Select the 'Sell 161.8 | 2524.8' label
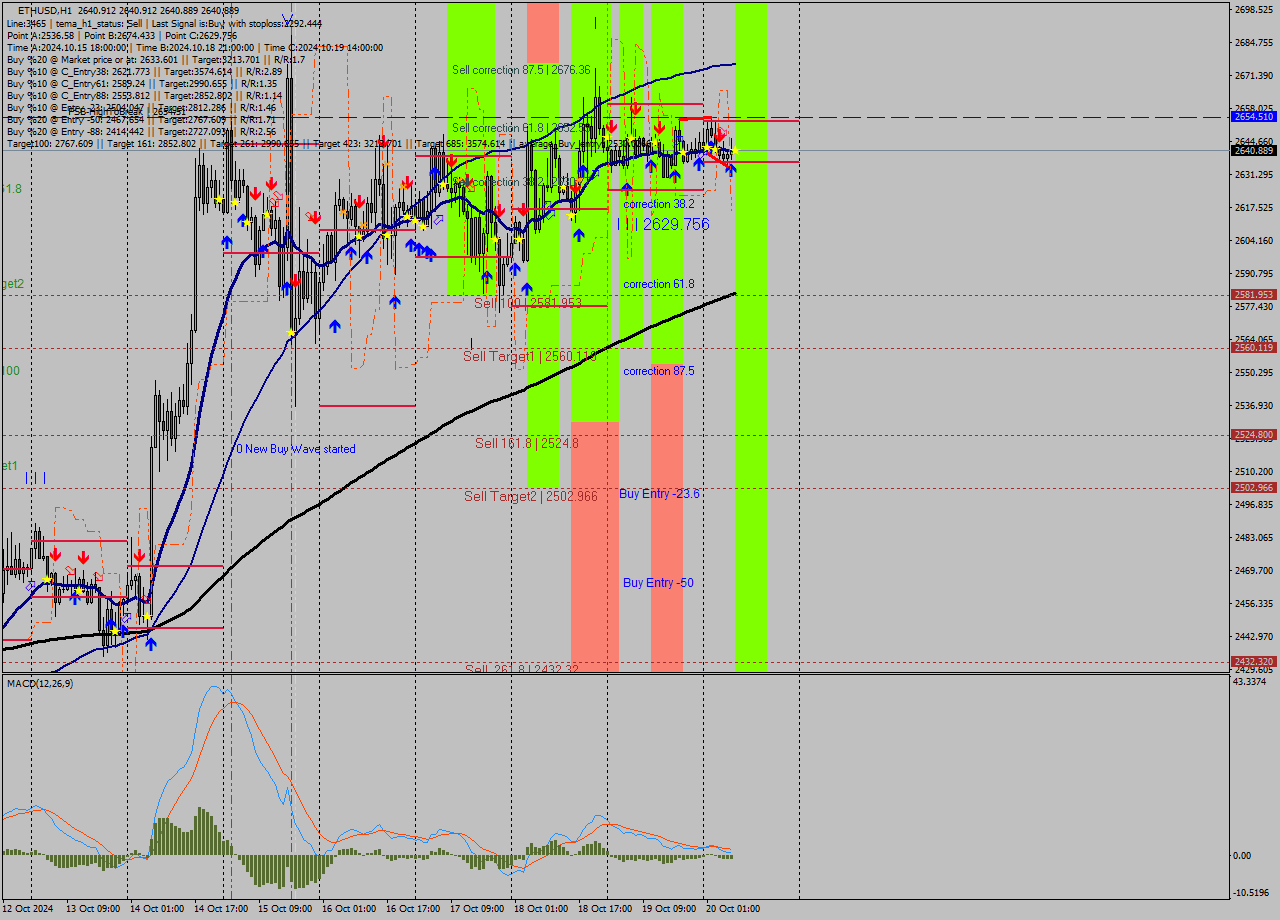 pyautogui.click(x=527, y=442)
